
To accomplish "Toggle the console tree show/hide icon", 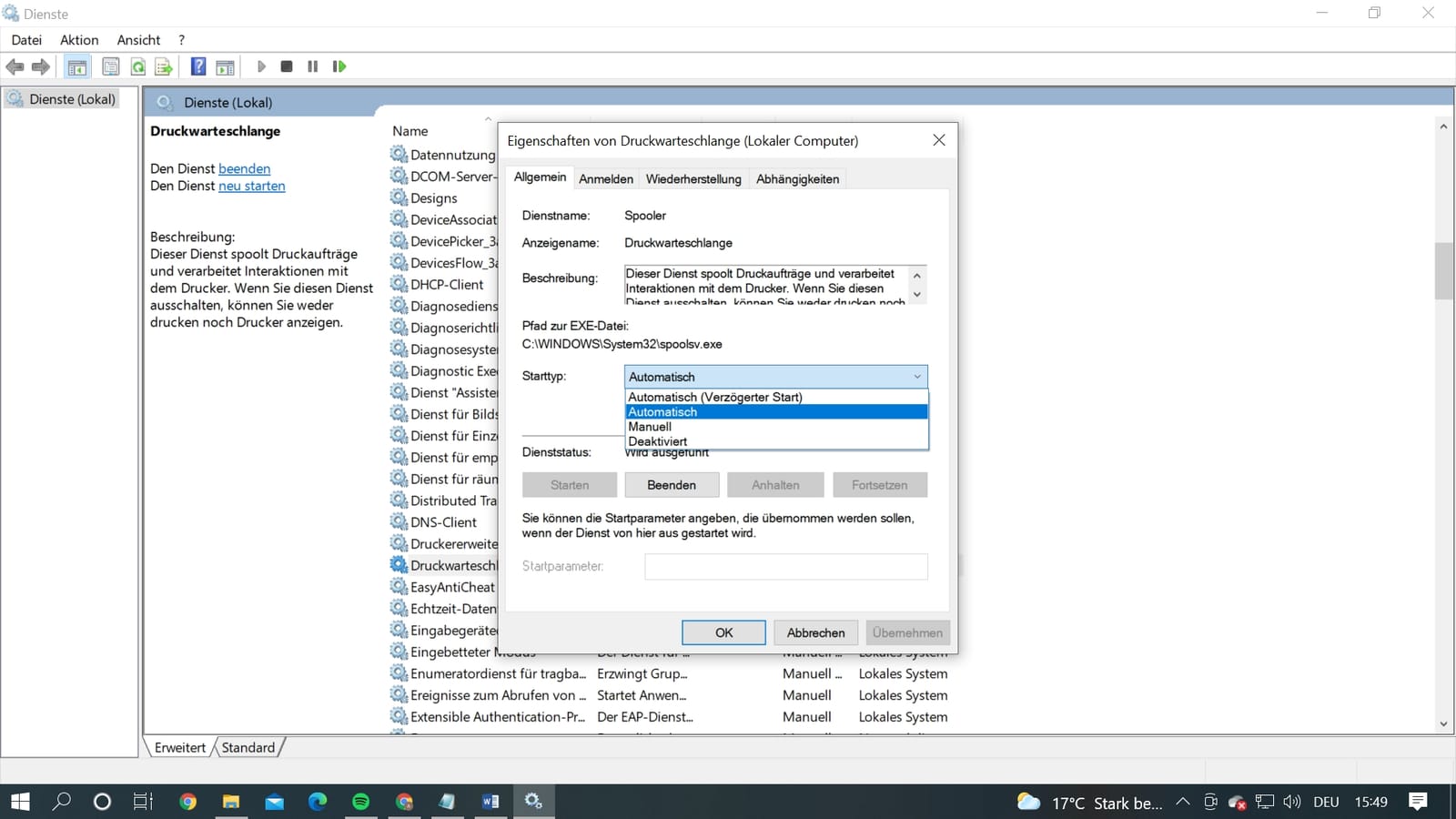I will point(77,66).
